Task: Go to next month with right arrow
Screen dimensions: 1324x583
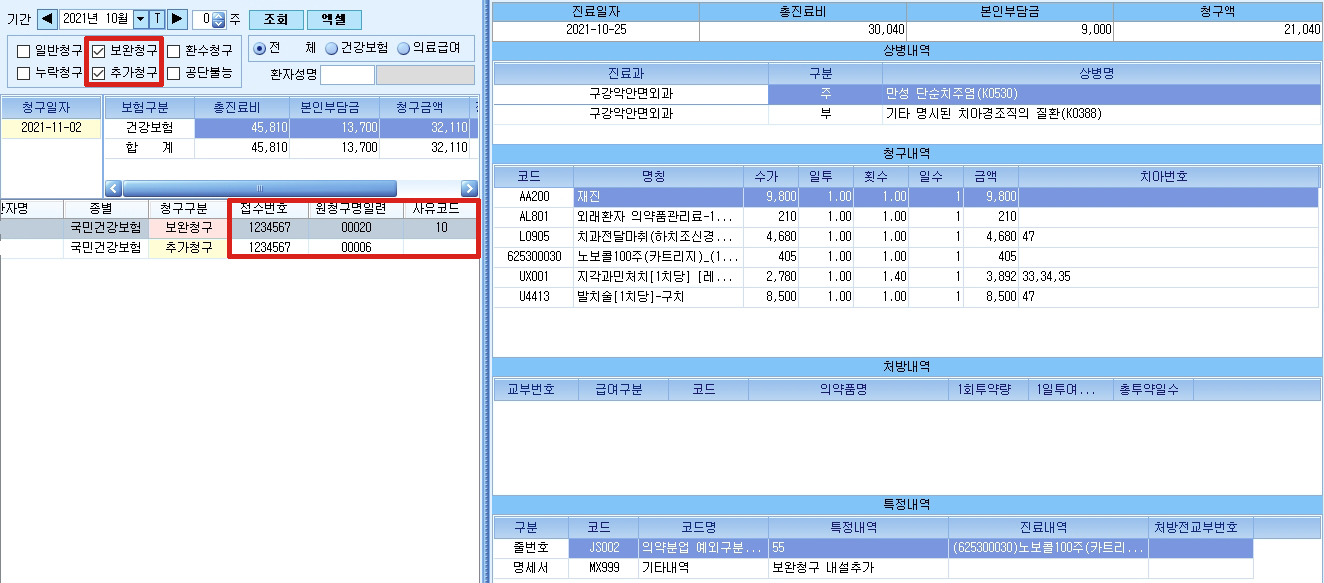Action: pyautogui.click(x=177, y=19)
